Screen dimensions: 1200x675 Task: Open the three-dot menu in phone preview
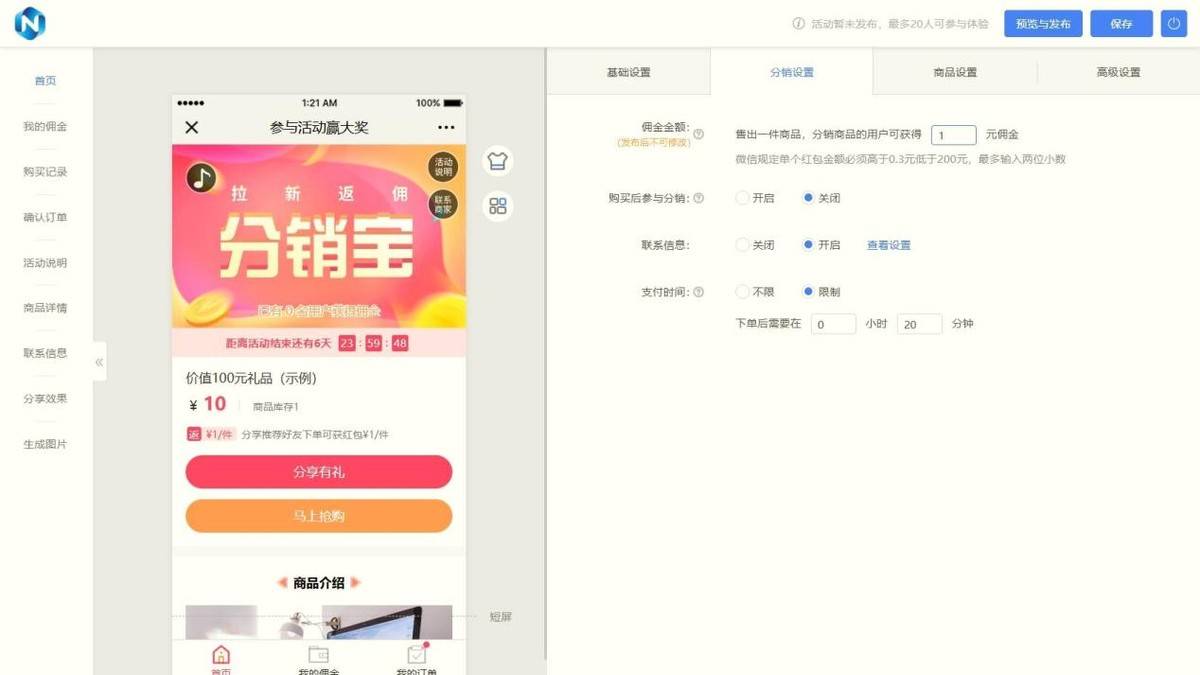coord(446,127)
